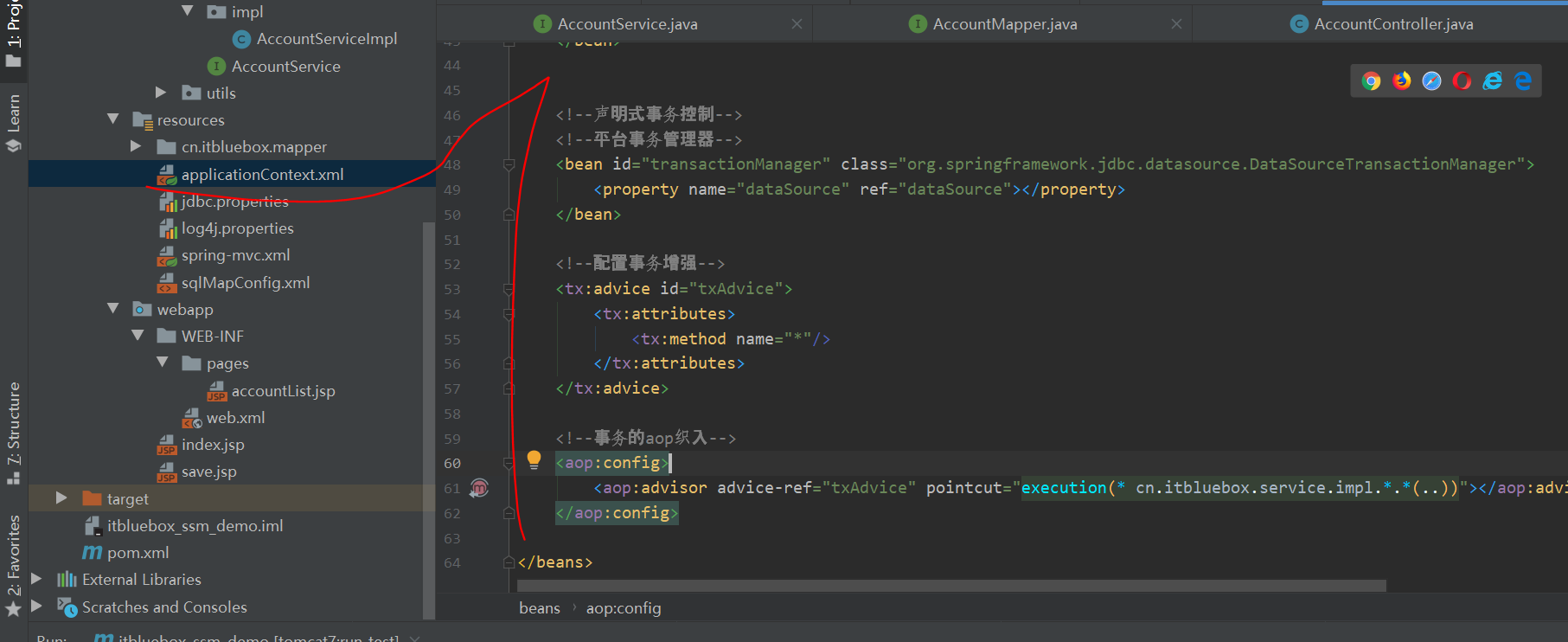Click the itbluebox_ssm_demo.iml file icon
Image resolution: width=1568 pixels, height=642 pixels.
[93, 525]
